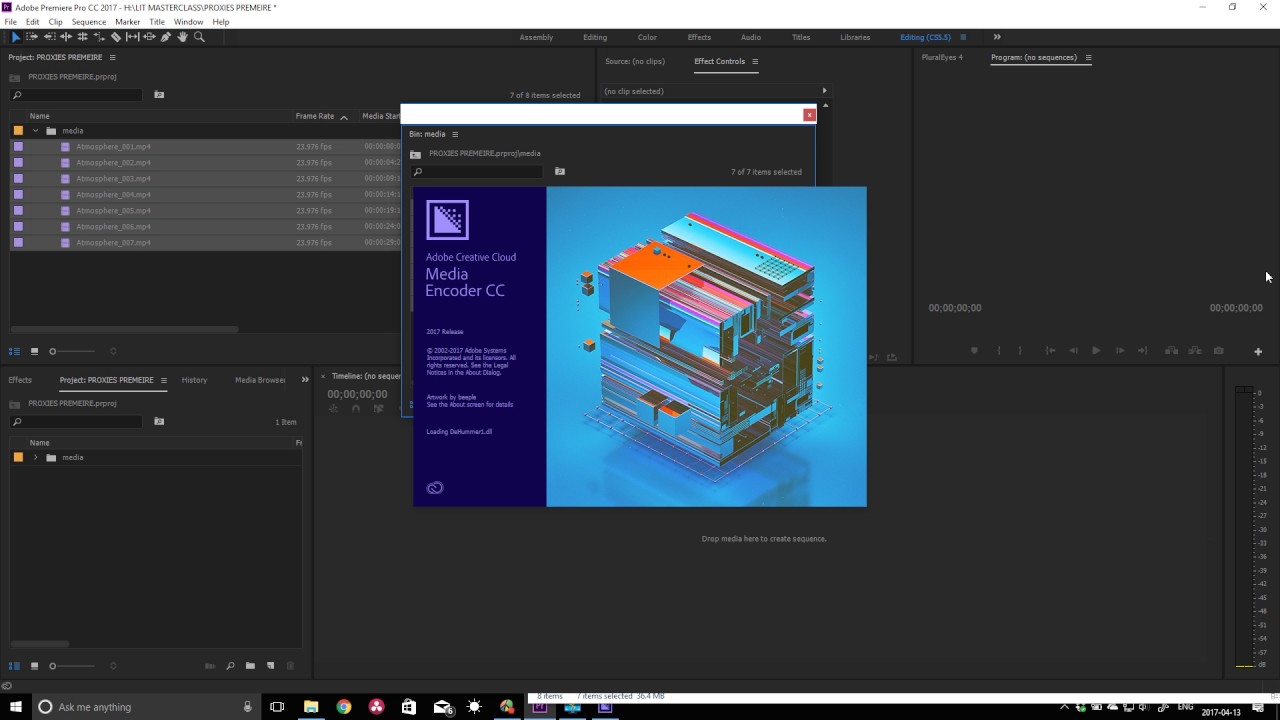Select the Ripple Edit tool
Viewport: 1280px width, 720px height.
(x=66, y=37)
